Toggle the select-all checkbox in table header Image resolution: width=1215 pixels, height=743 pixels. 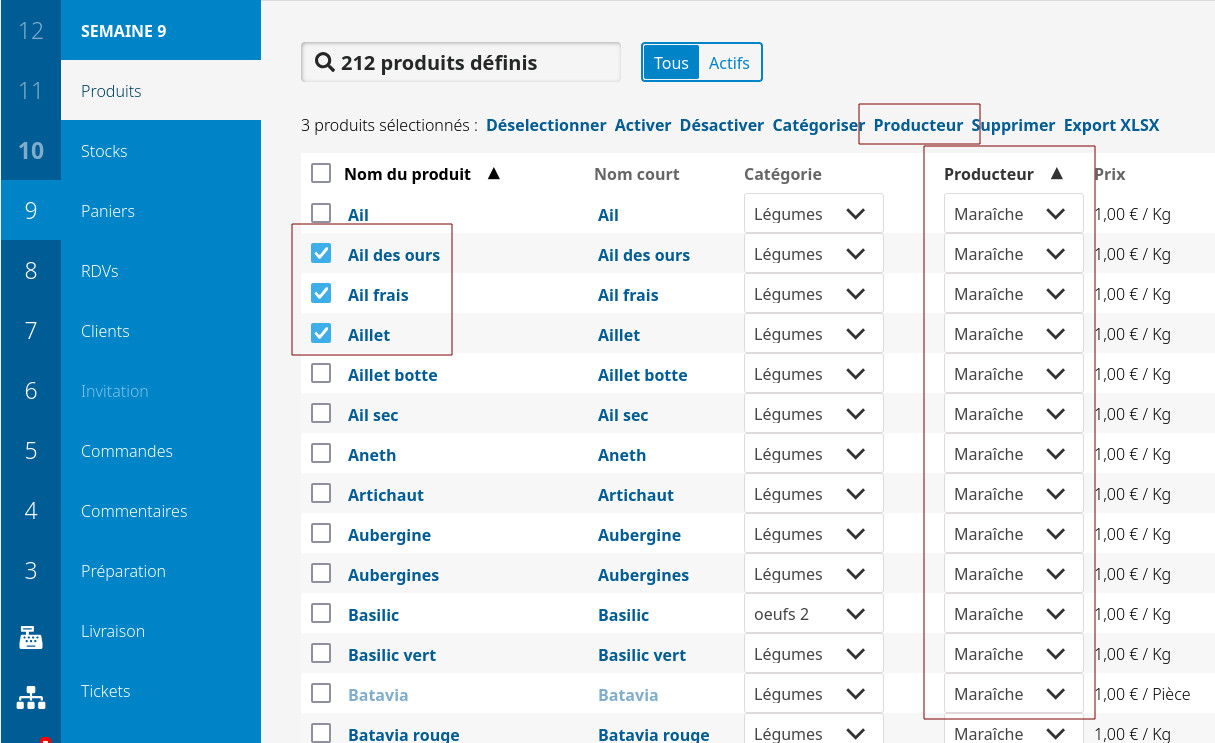[321, 174]
